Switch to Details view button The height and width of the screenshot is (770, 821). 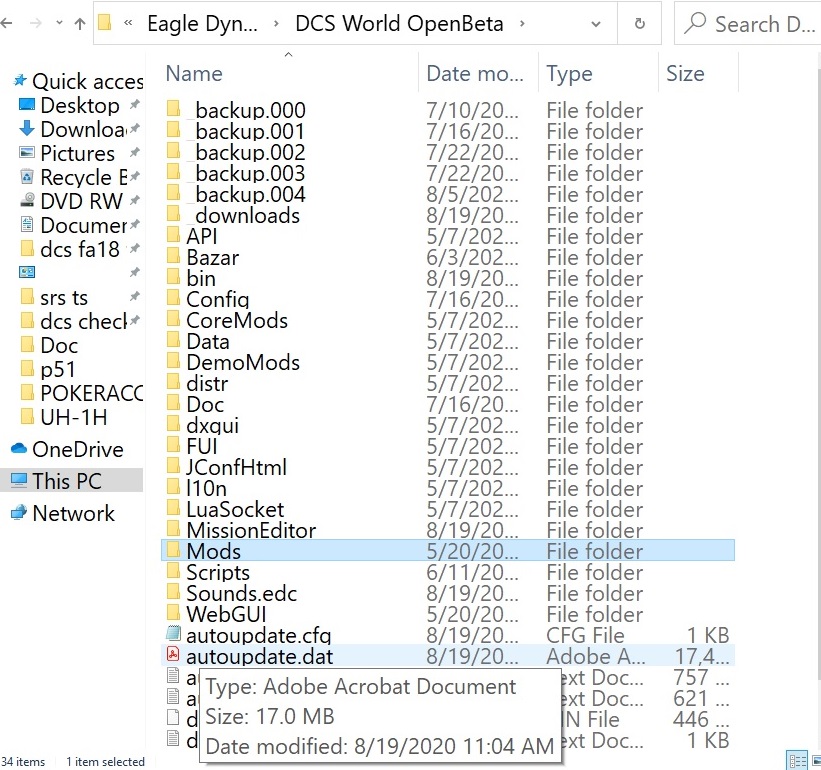tap(798, 760)
